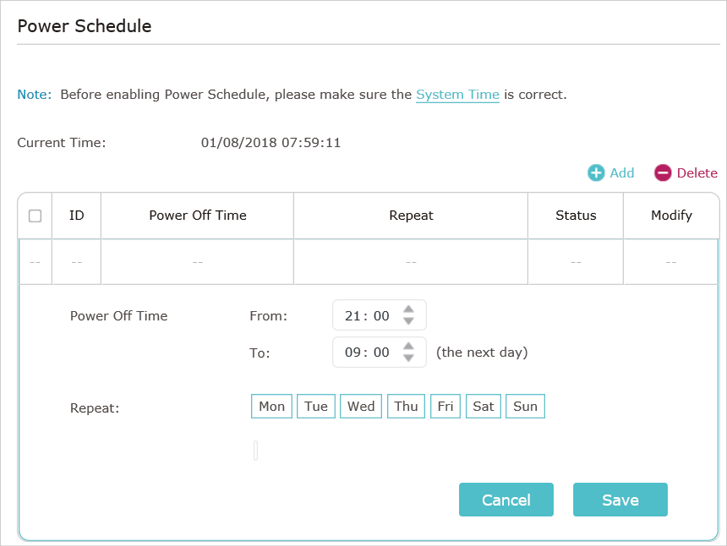The height and width of the screenshot is (546, 727).
Task: Decrease the From time with down arrow
Action: pos(408,321)
